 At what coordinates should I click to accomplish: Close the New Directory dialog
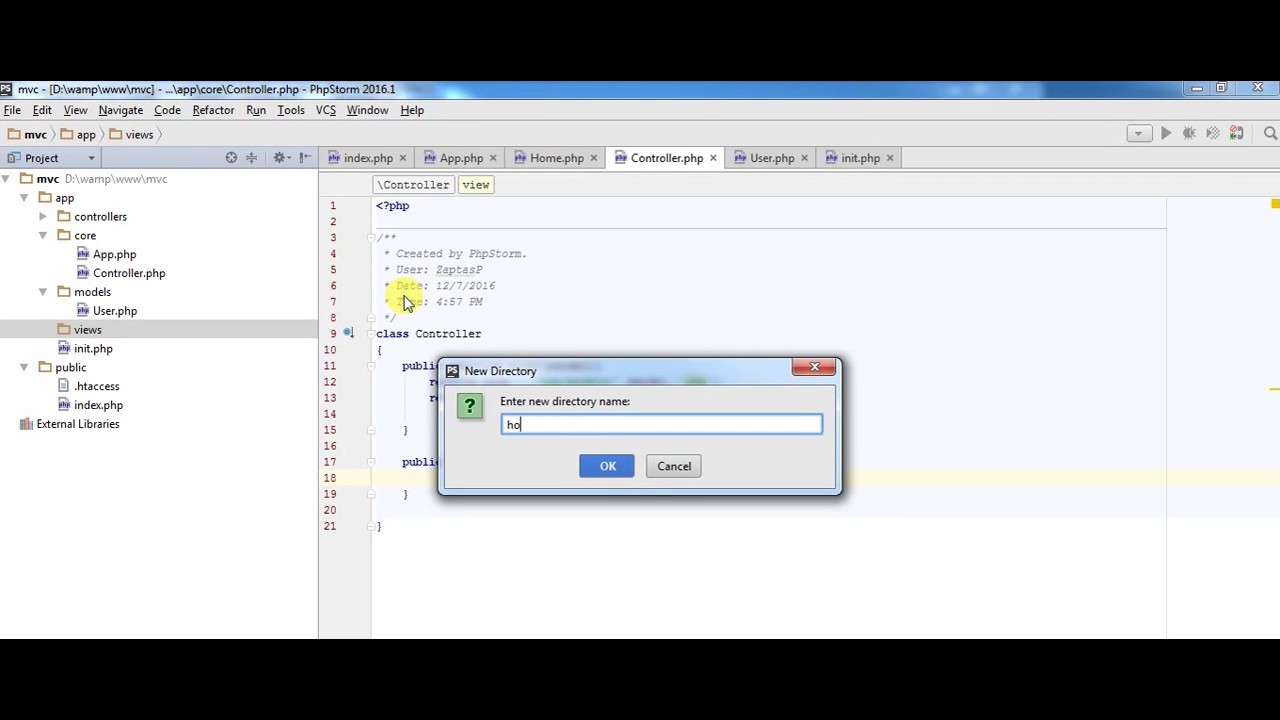coord(814,368)
